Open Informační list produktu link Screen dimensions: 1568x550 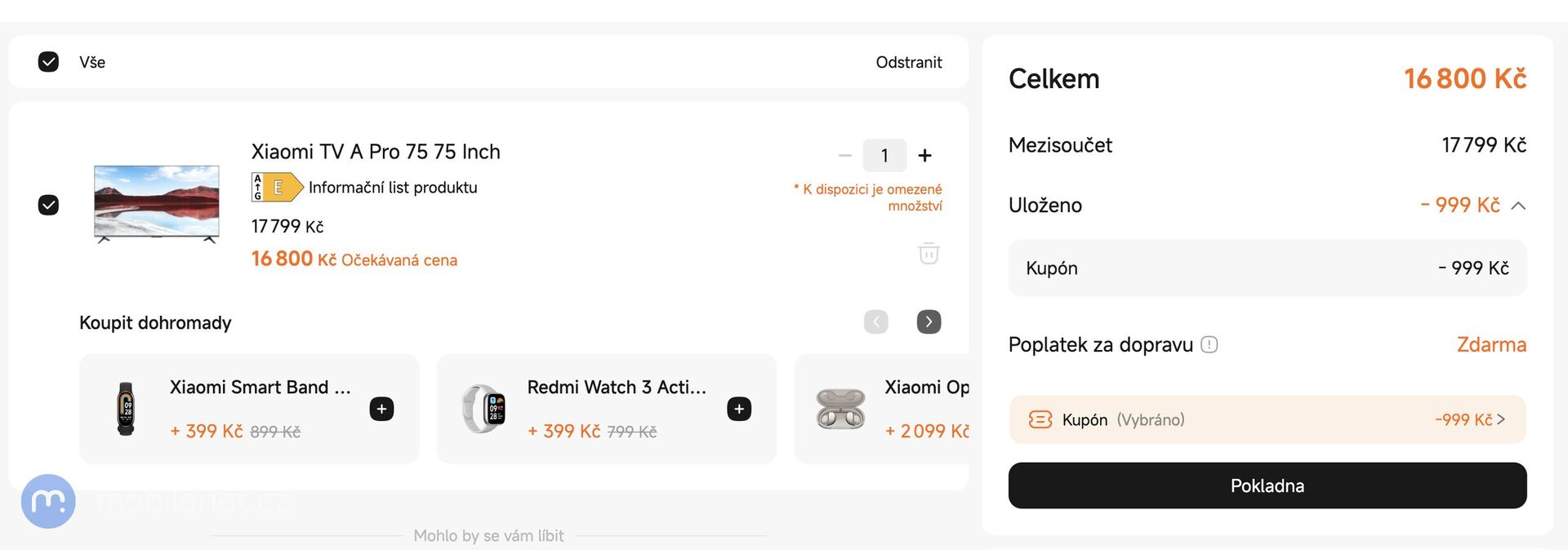click(x=393, y=188)
